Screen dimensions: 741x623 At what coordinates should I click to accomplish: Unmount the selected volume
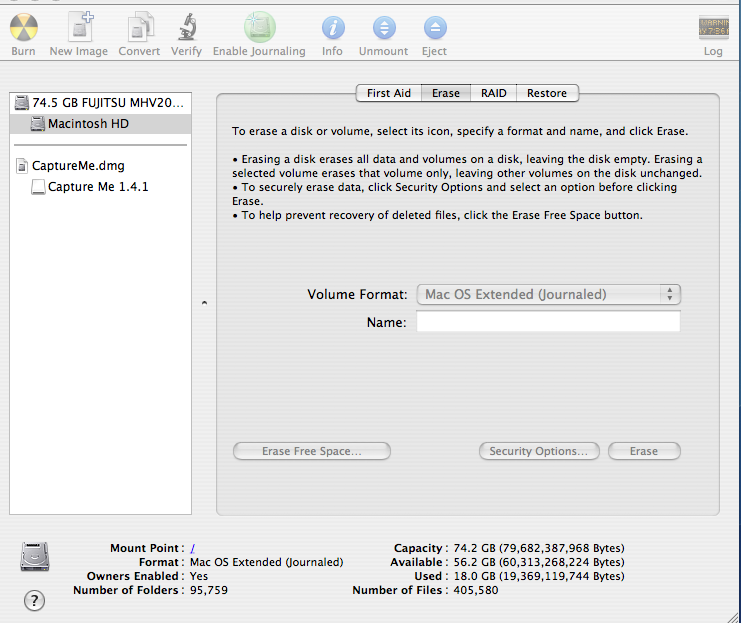pos(384,28)
